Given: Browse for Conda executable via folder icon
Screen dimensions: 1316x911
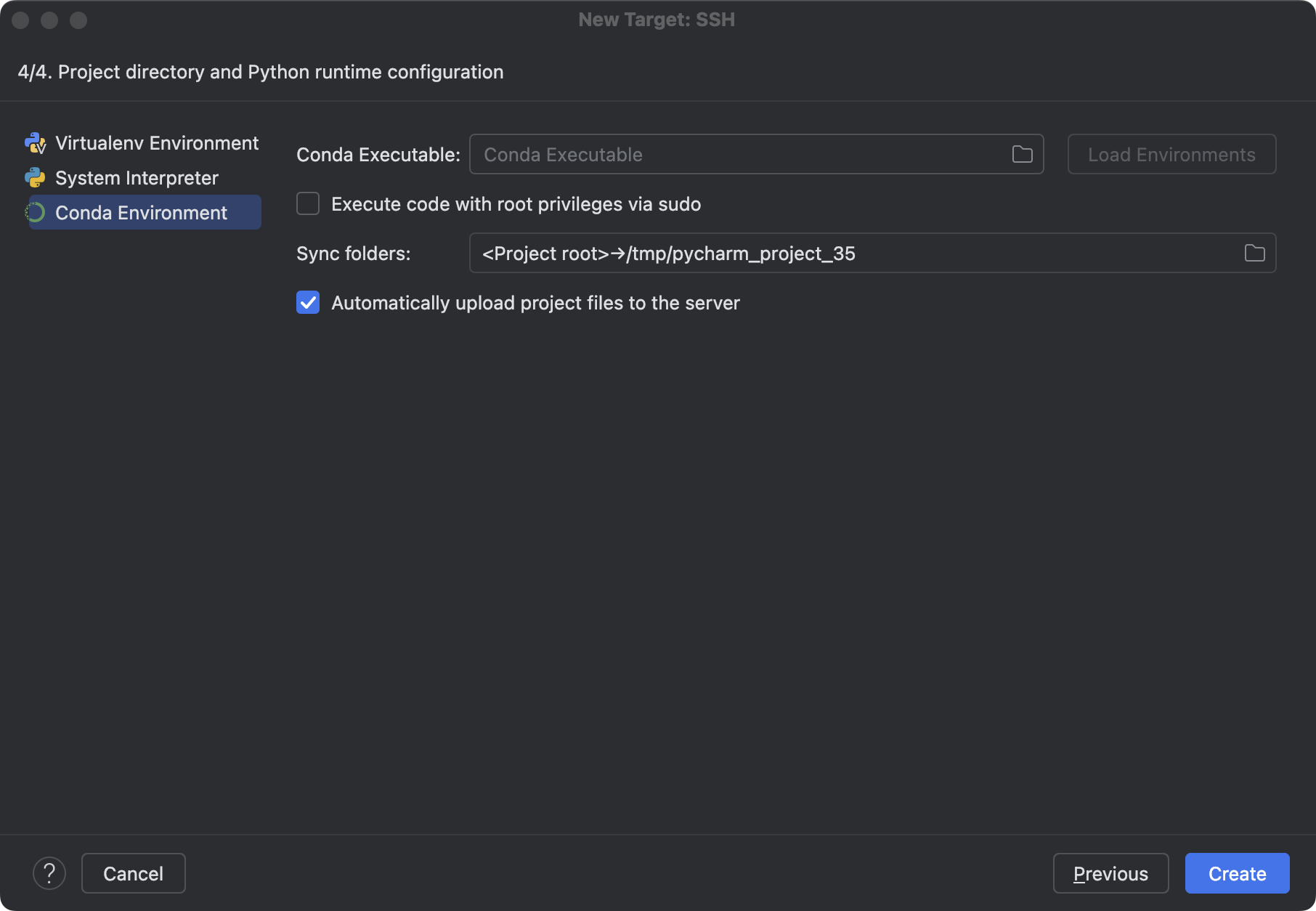Looking at the screenshot, I should (1022, 155).
